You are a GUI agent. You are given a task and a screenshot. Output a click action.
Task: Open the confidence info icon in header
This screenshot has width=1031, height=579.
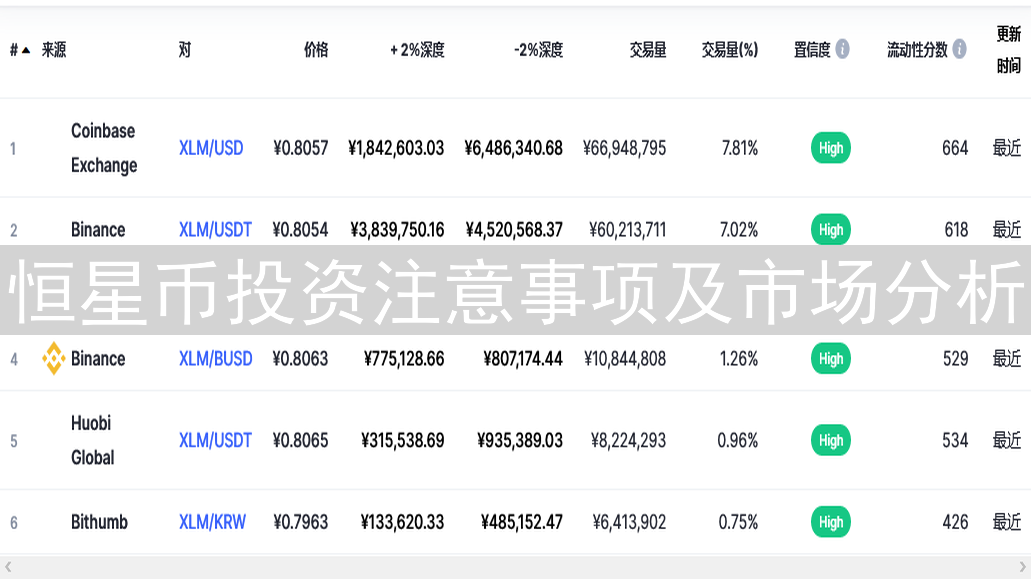(x=842, y=49)
